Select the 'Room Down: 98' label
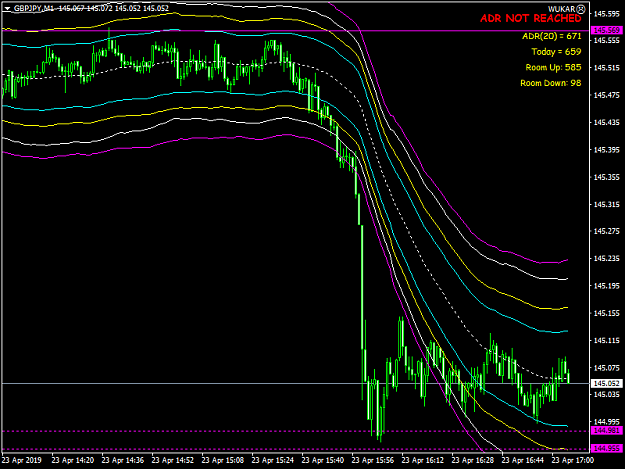 pos(550,83)
